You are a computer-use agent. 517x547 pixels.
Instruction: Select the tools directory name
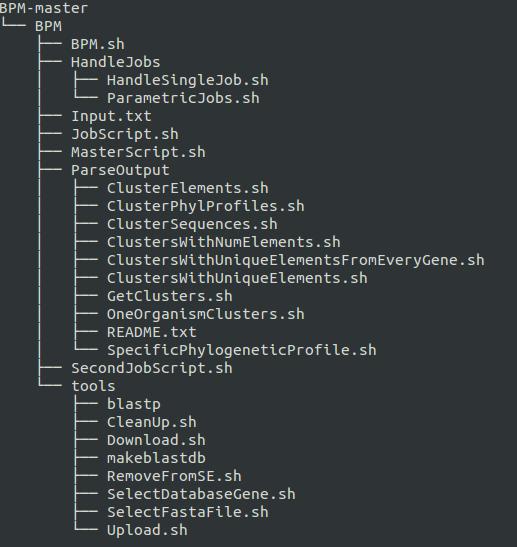[93, 386]
